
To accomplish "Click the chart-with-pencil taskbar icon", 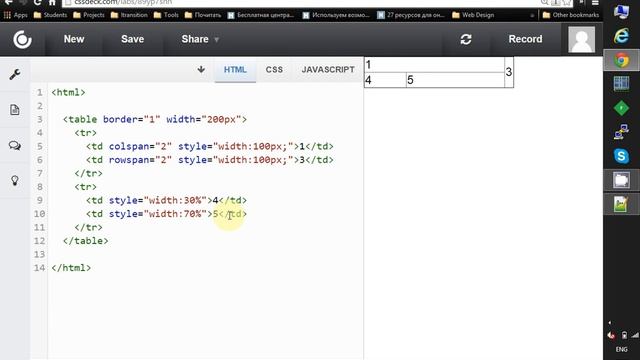I will click(621, 204).
